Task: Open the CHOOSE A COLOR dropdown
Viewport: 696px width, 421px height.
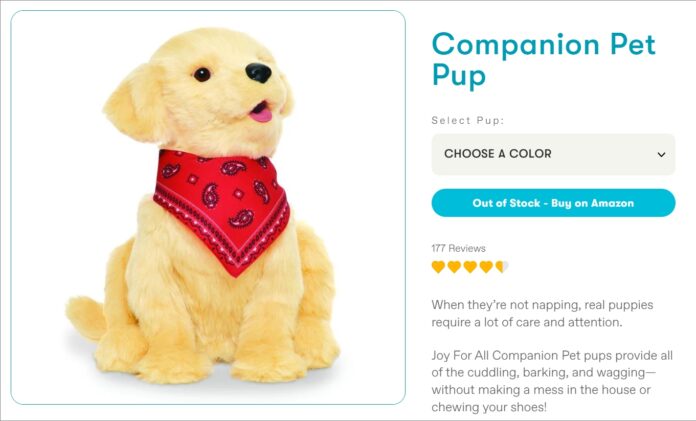Action: point(553,154)
